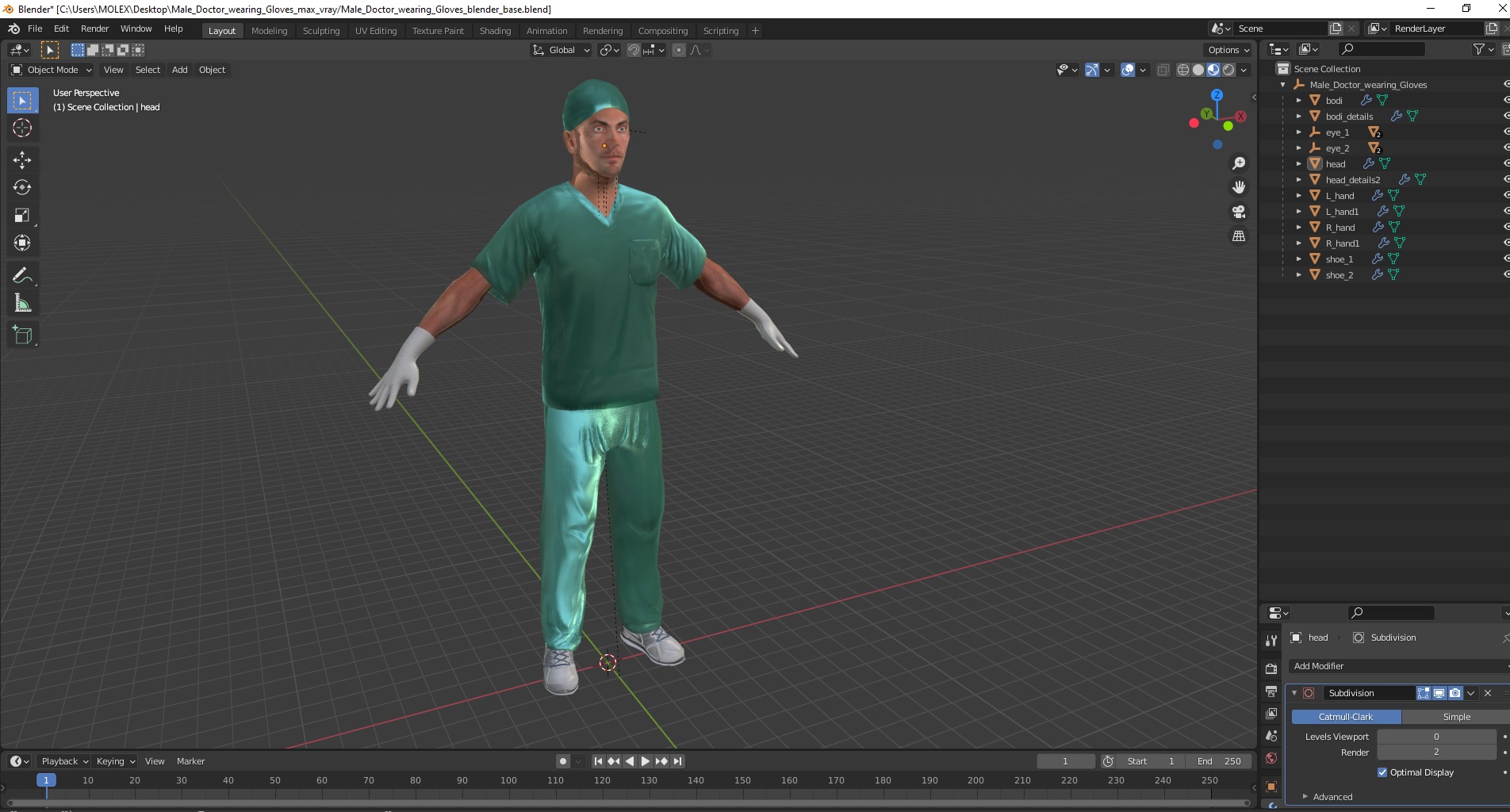Expand the bodi tree item
1510x812 pixels.
(1298, 101)
